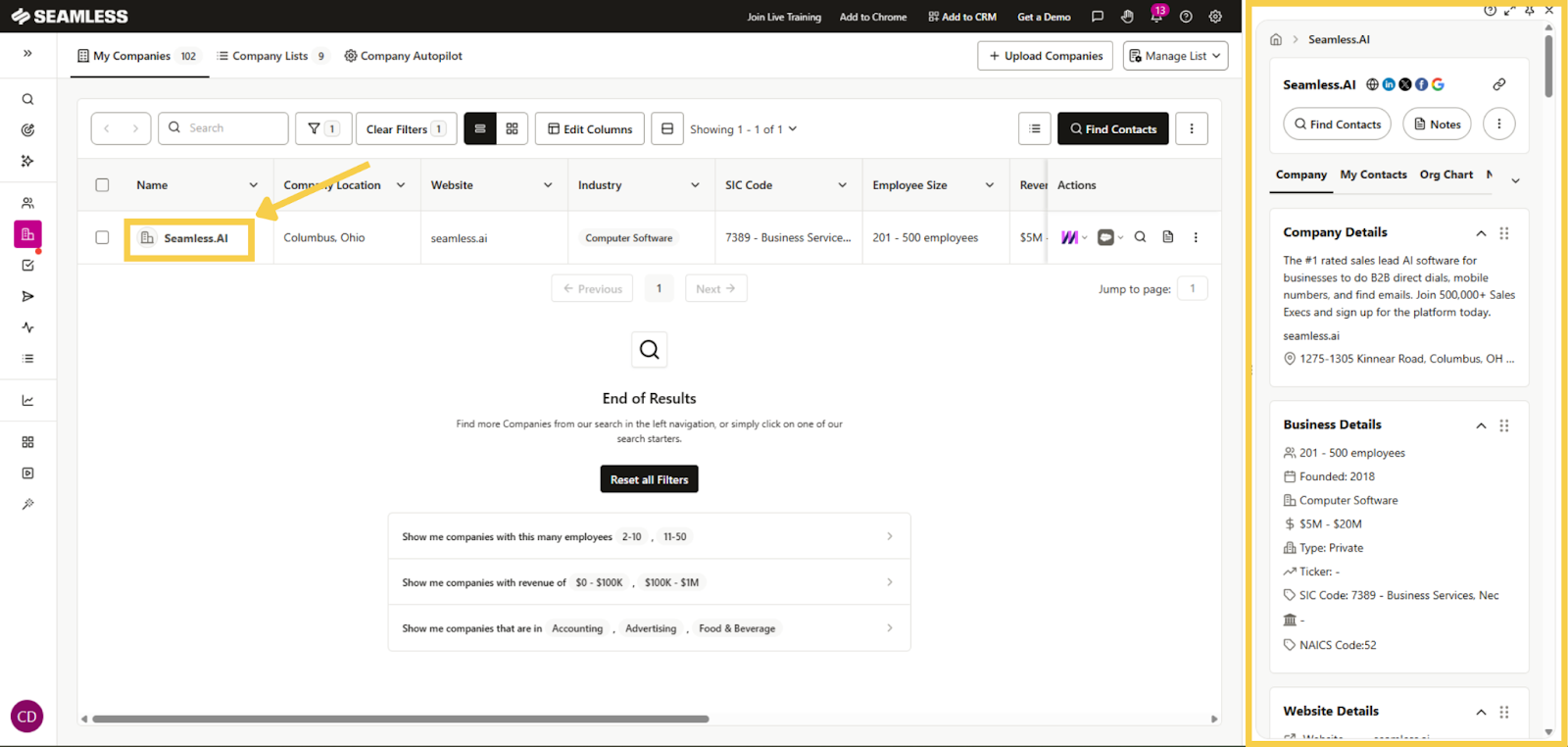
Task: Open the SIC Code column dropdown
Action: tap(842, 185)
